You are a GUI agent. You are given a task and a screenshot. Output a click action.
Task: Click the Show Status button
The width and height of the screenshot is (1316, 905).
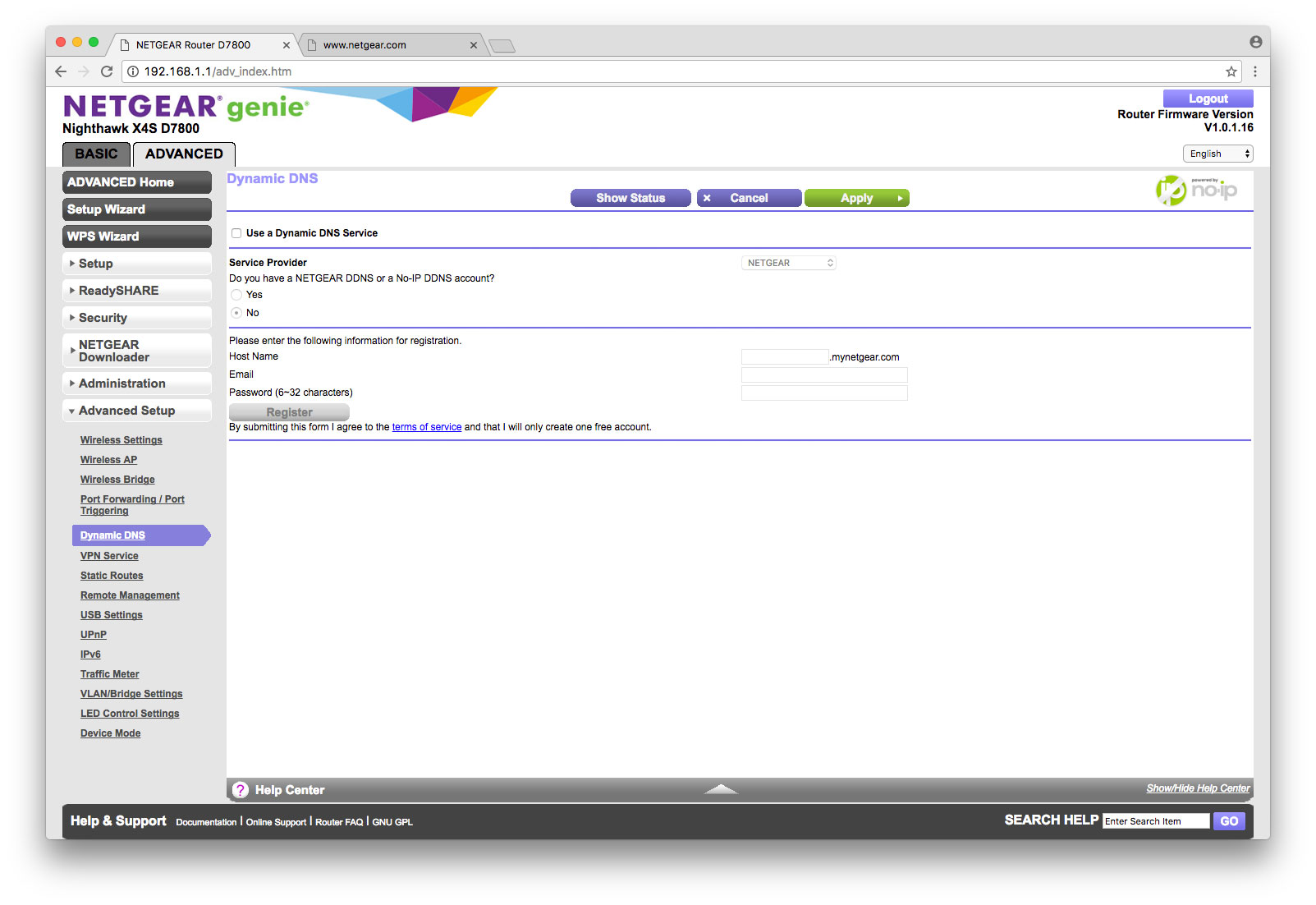630,198
